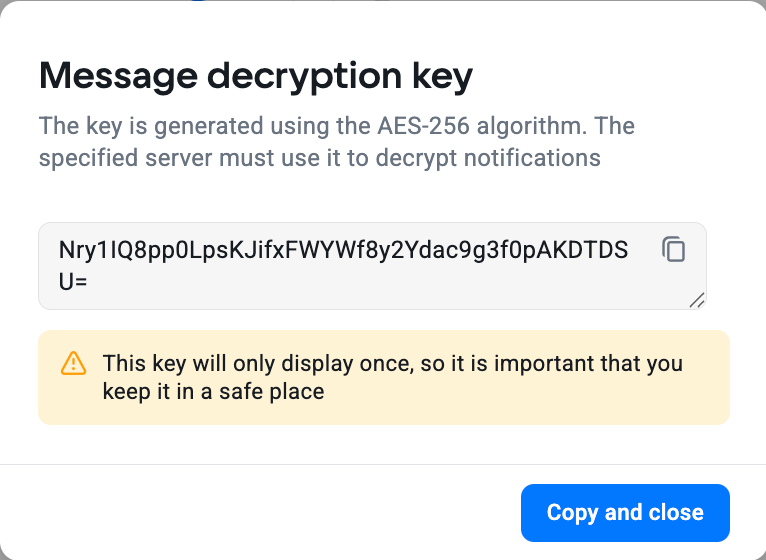Click the yellow warning triangle icon
Image resolution: width=766 pixels, height=560 pixels.
click(73, 363)
